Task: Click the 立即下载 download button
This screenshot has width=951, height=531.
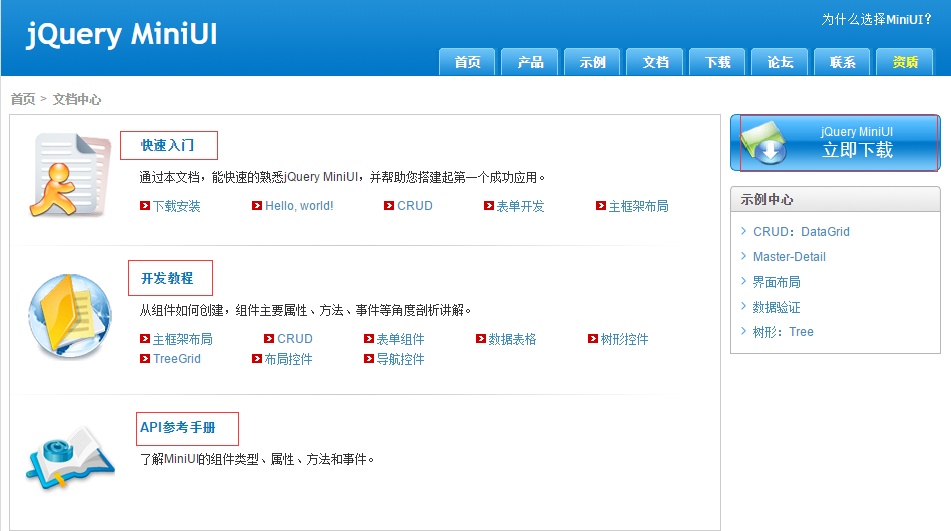Action: (836, 143)
